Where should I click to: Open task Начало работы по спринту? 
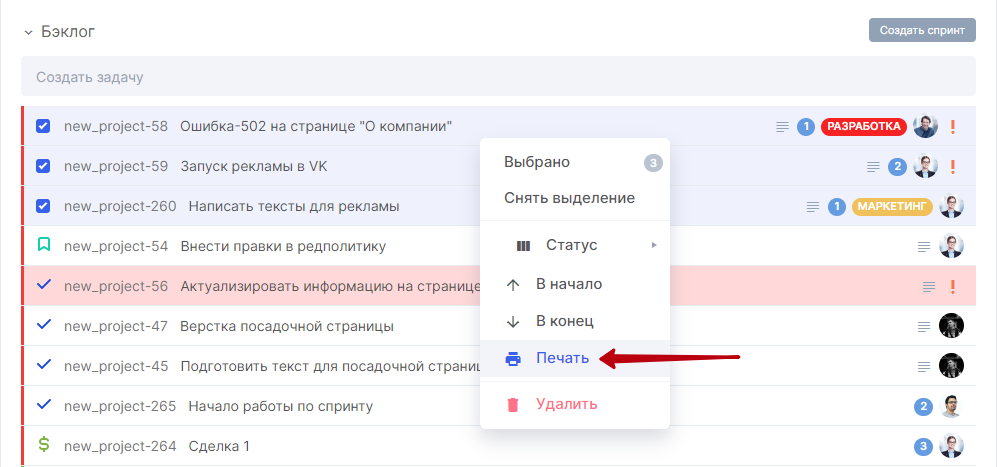[280, 406]
